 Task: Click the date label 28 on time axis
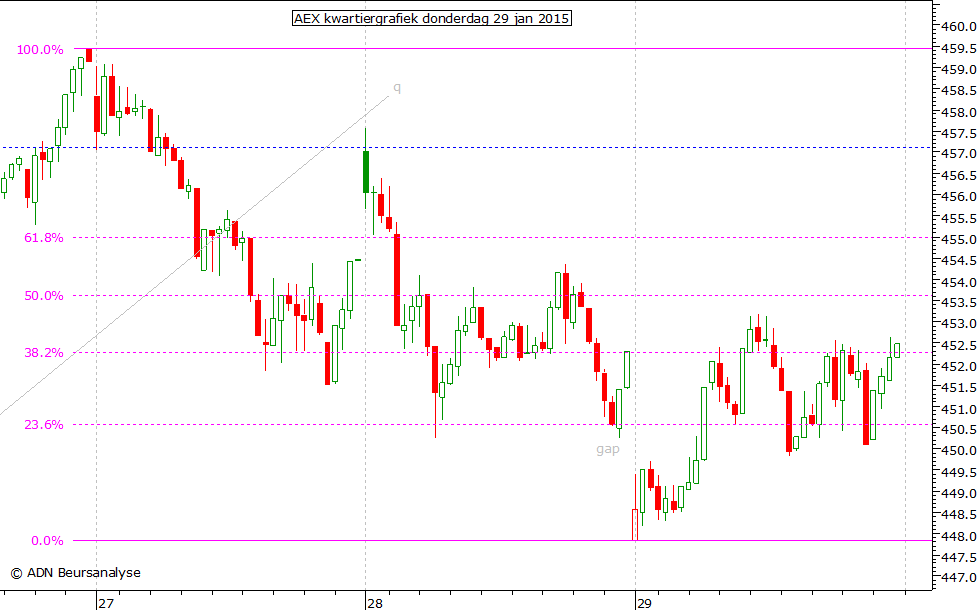pyautogui.click(x=375, y=603)
